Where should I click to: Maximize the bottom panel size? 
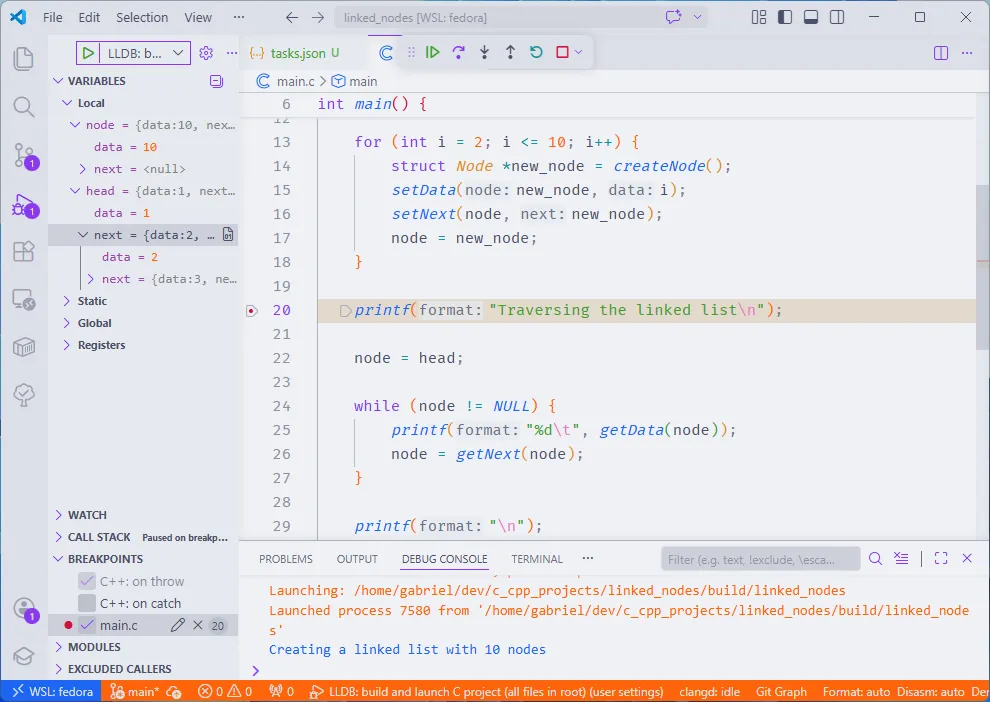[x=941, y=558]
